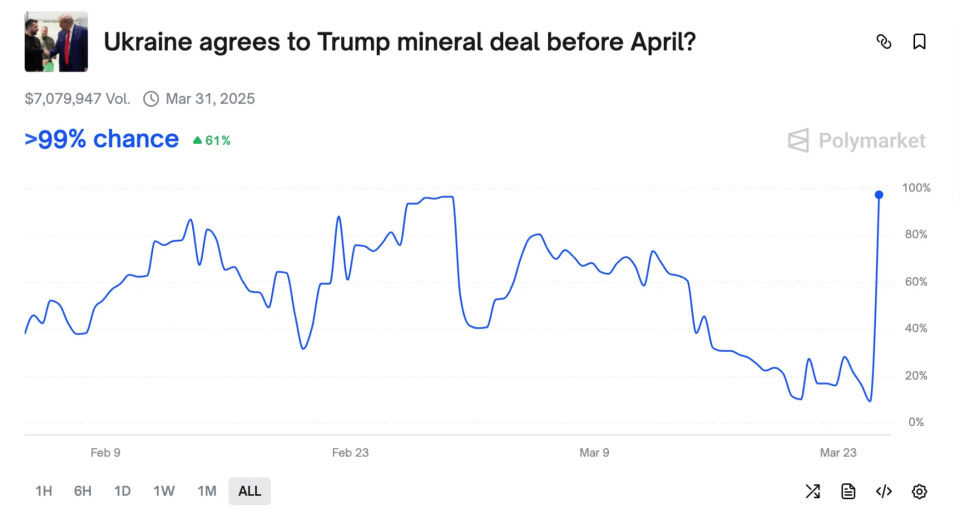Click the Trump-Zelensky market thumbnail
The height and width of the screenshot is (515, 960).
coord(56,42)
